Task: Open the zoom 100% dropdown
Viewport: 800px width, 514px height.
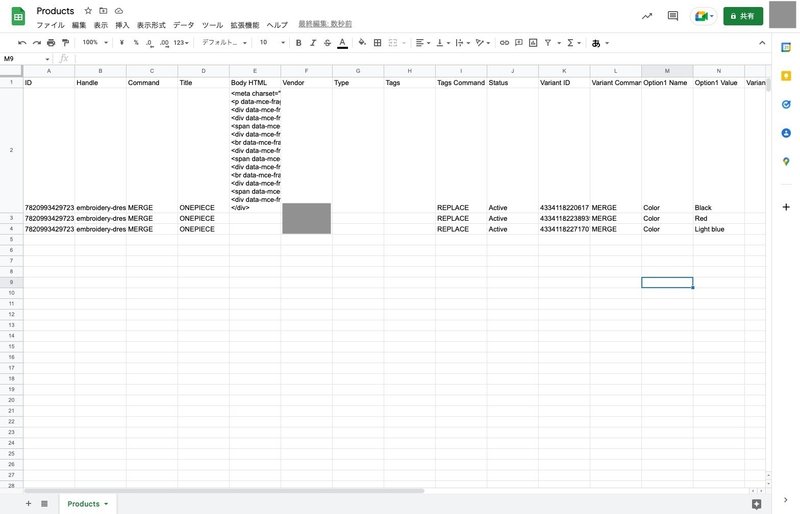Action: point(95,42)
